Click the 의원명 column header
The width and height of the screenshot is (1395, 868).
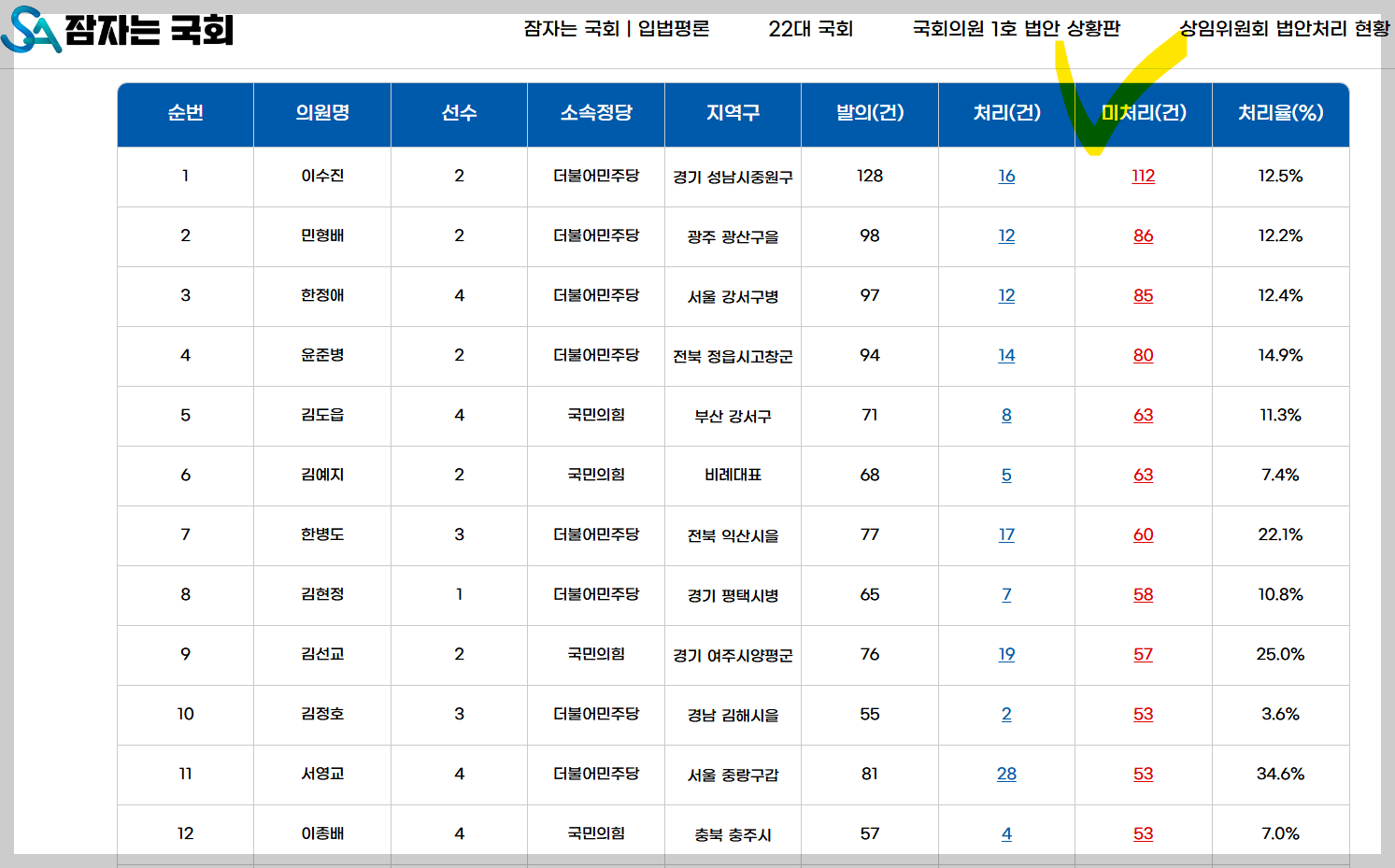[322, 113]
